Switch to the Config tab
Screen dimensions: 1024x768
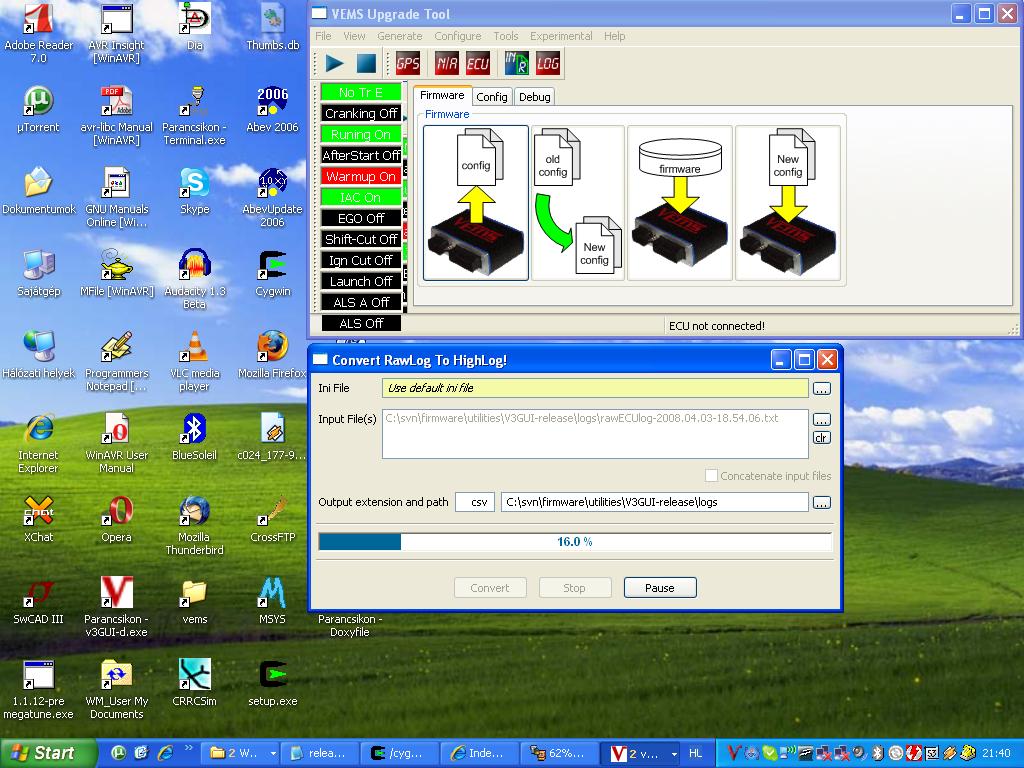[x=492, y=97]
